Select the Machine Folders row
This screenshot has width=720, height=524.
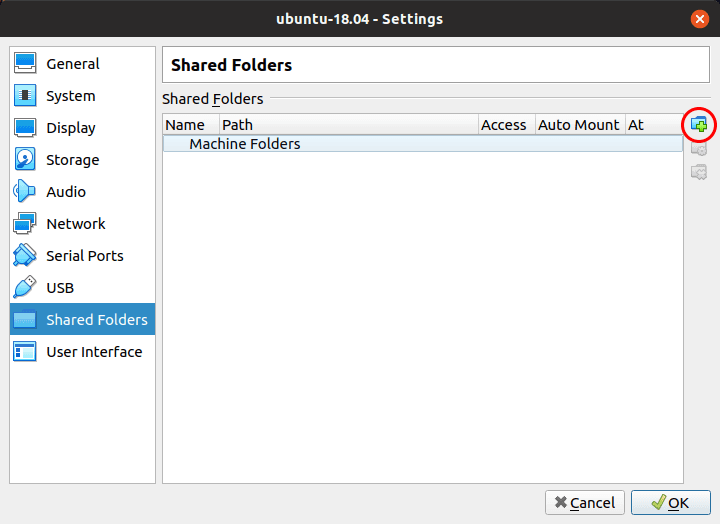423,144
